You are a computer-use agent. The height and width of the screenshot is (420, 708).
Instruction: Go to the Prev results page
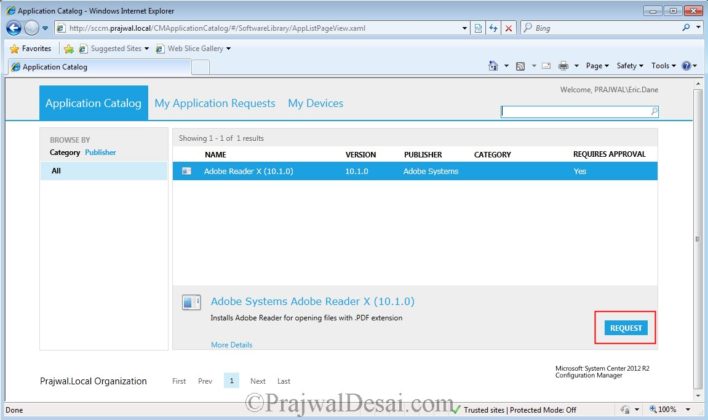(205, 381)
